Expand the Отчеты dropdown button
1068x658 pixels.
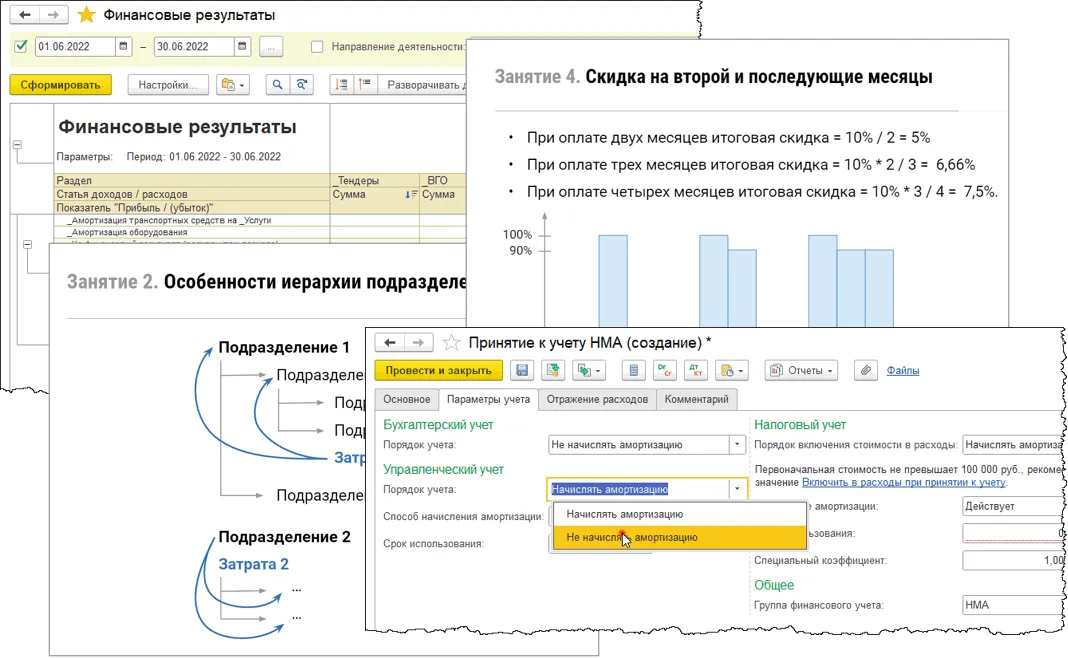(800, 370)
